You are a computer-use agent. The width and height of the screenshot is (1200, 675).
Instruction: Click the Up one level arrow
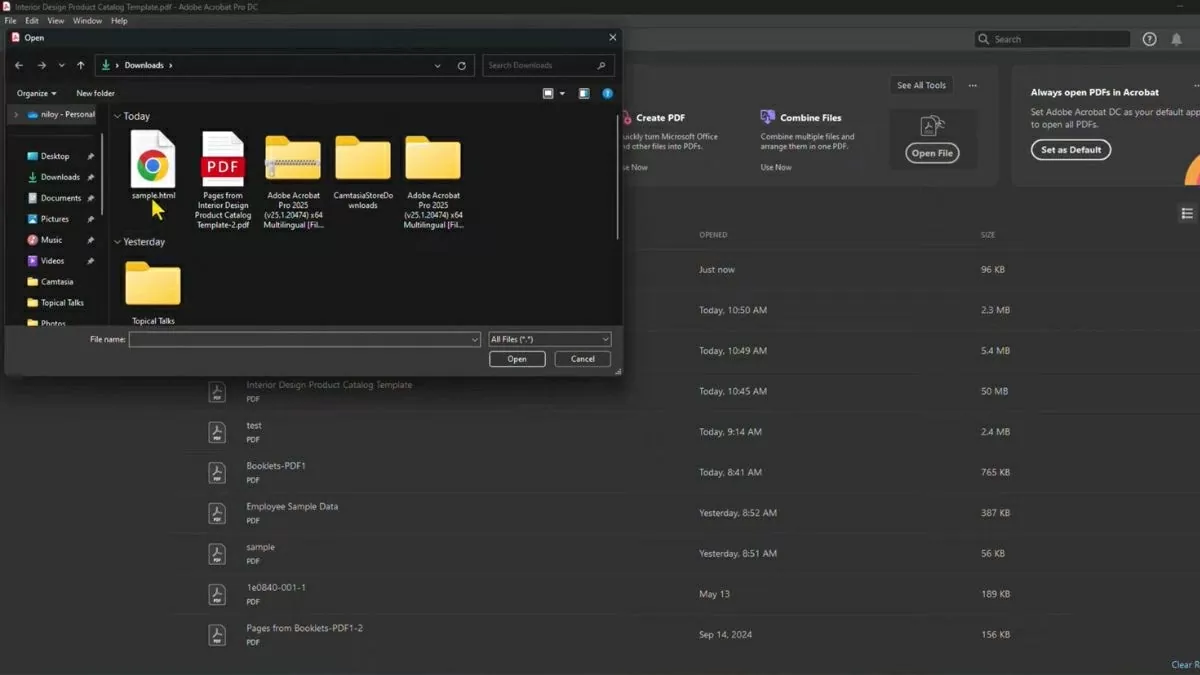pyautogui.click(x=81, y=66)
